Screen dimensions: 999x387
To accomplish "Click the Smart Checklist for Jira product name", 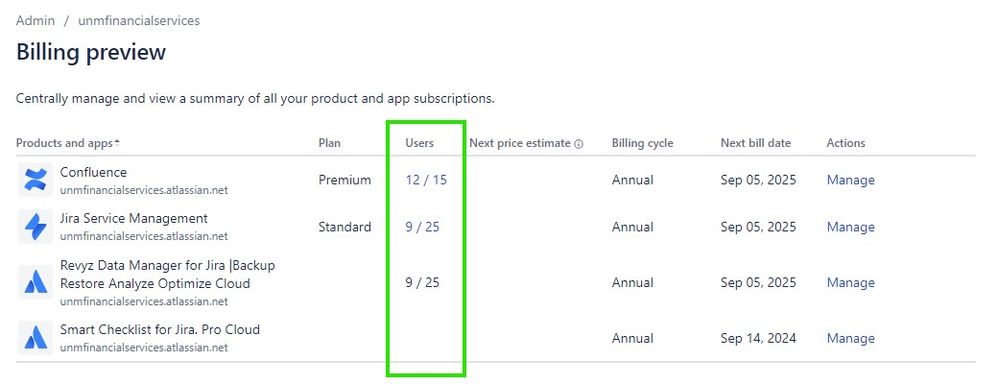I will coord(160,330).
